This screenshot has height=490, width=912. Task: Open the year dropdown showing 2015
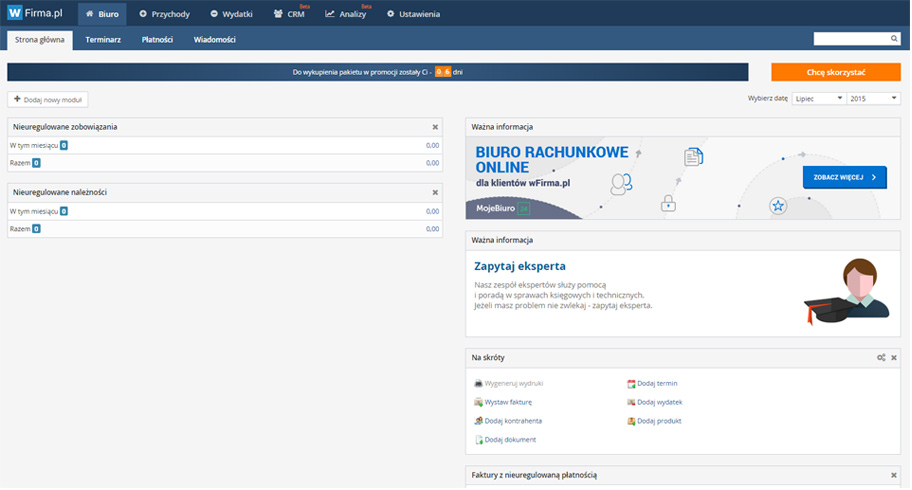point(874,99)
